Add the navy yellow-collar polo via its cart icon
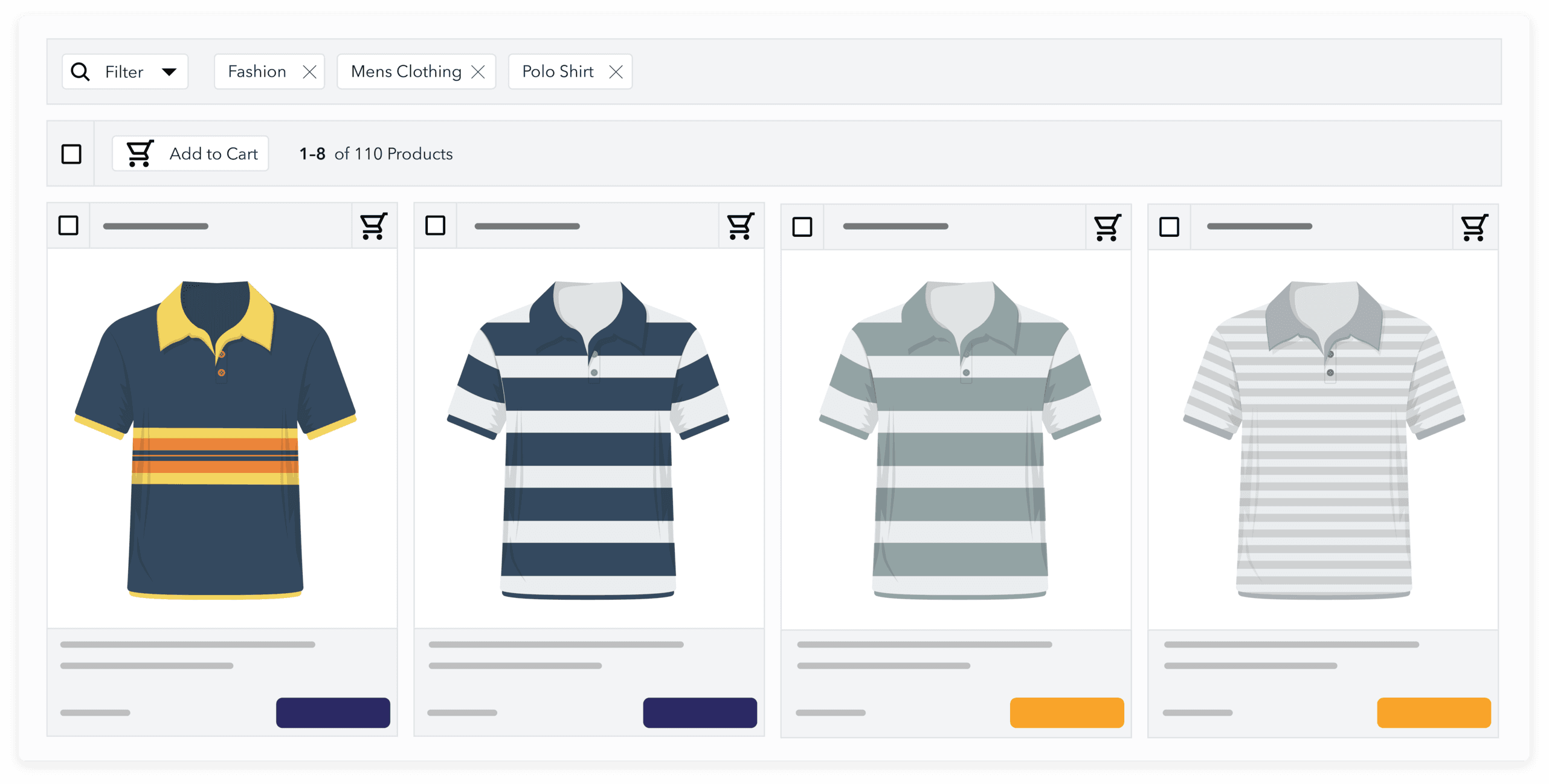The width and height of the screenshot is (1549, 784). tap(372, 226)
